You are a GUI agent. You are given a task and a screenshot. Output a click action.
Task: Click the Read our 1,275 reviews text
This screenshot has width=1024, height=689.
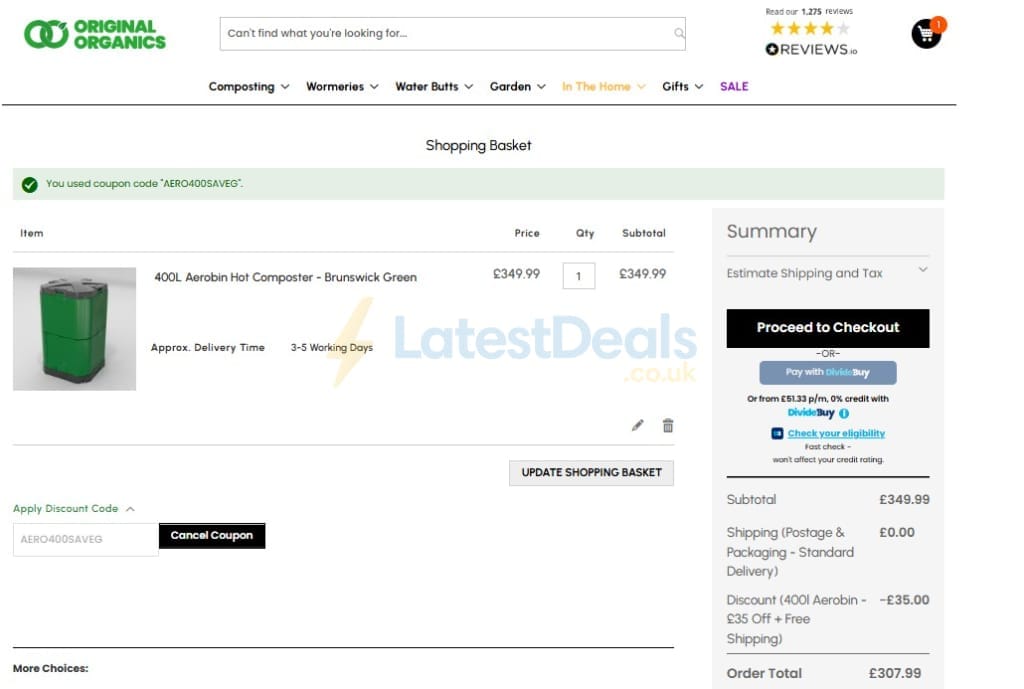(809, 11)
